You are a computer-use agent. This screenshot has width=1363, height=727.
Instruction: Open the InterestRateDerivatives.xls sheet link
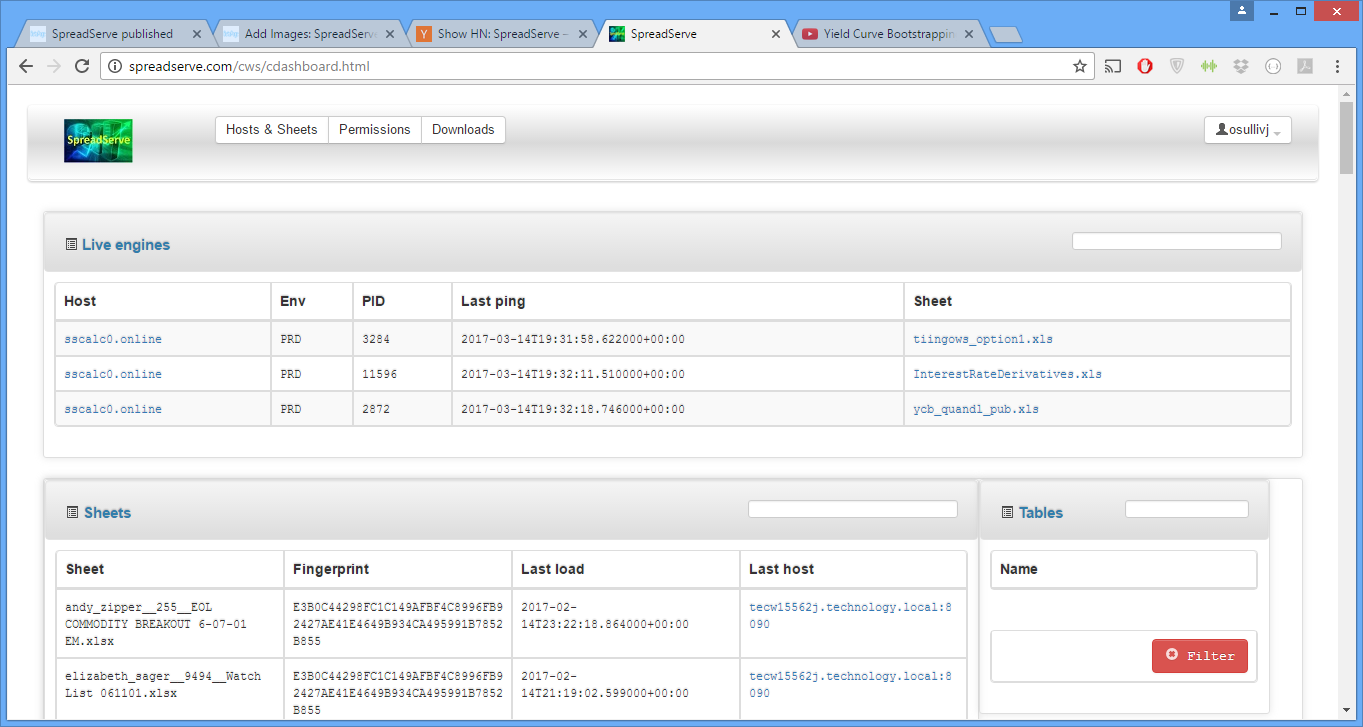coord(1007,374)
